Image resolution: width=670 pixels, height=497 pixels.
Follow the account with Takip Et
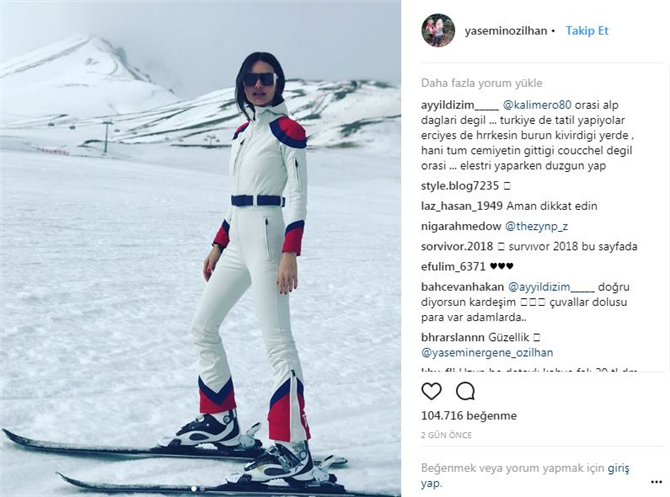tap(587, 31)
